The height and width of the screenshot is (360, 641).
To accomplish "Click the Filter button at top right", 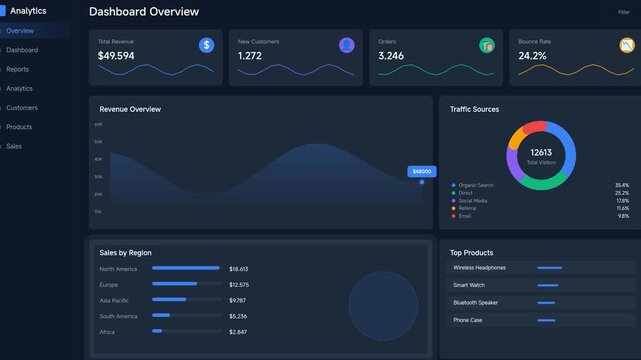I will [624, 12].
